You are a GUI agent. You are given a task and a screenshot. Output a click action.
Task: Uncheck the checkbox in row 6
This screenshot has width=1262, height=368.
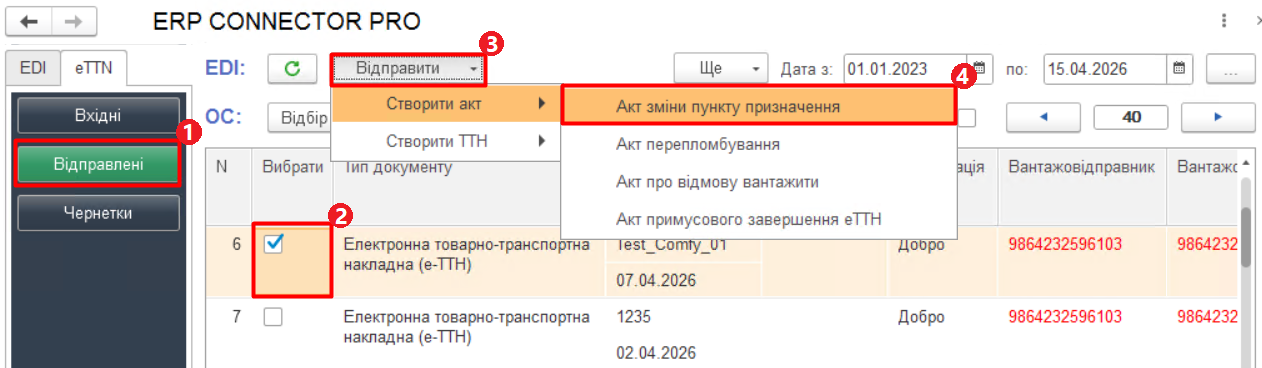(x=273, y=244)
